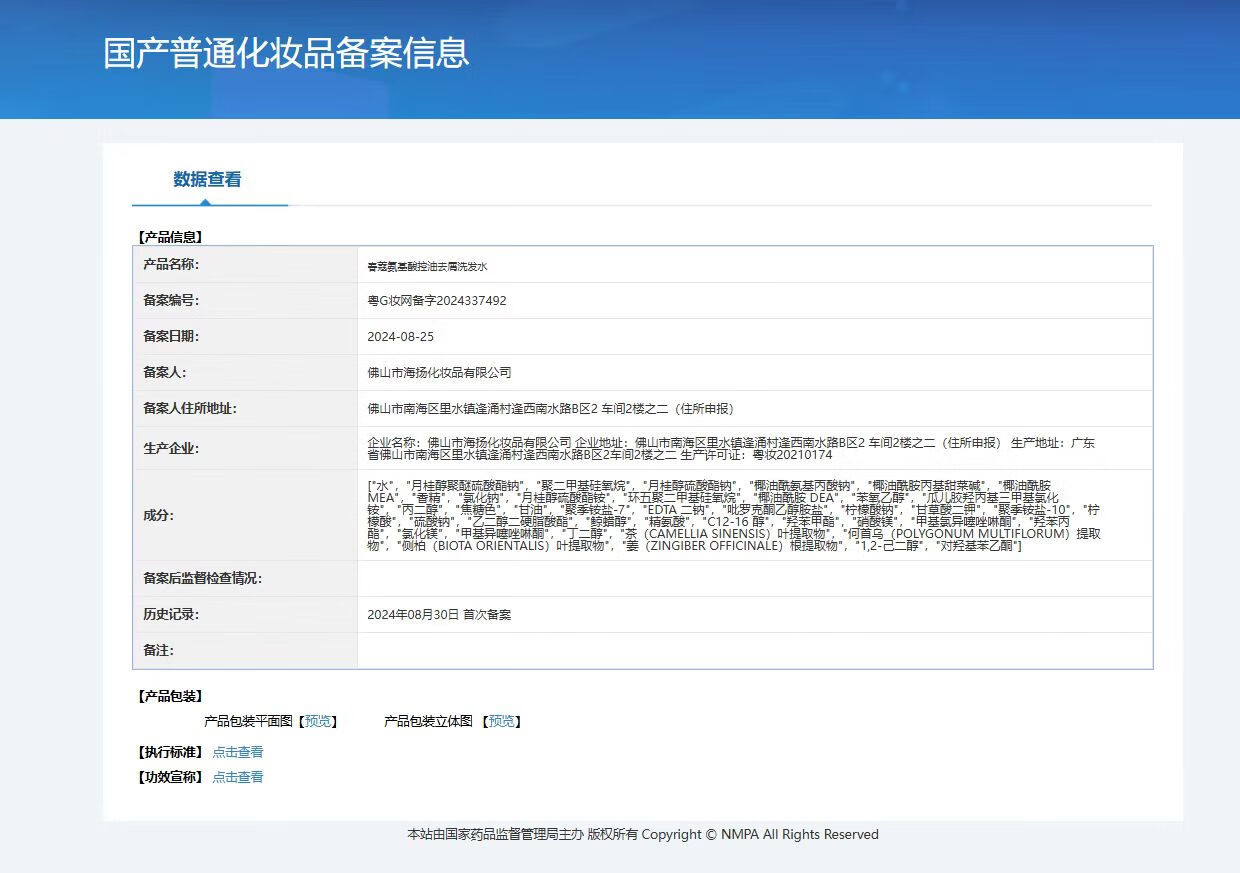The image size is (1240, 873).
Task: Select the 备案人住所地址 label cell
Action: [245, 409]
